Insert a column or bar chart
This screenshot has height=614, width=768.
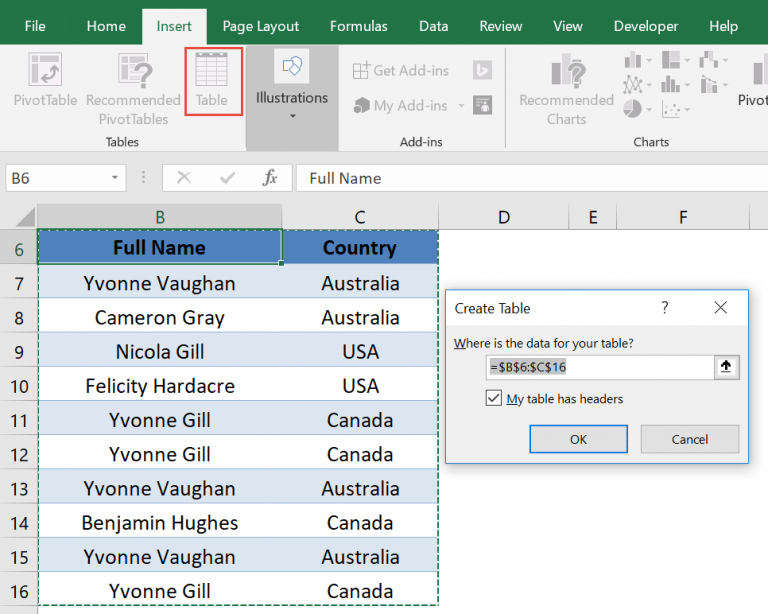click(633, 60)
